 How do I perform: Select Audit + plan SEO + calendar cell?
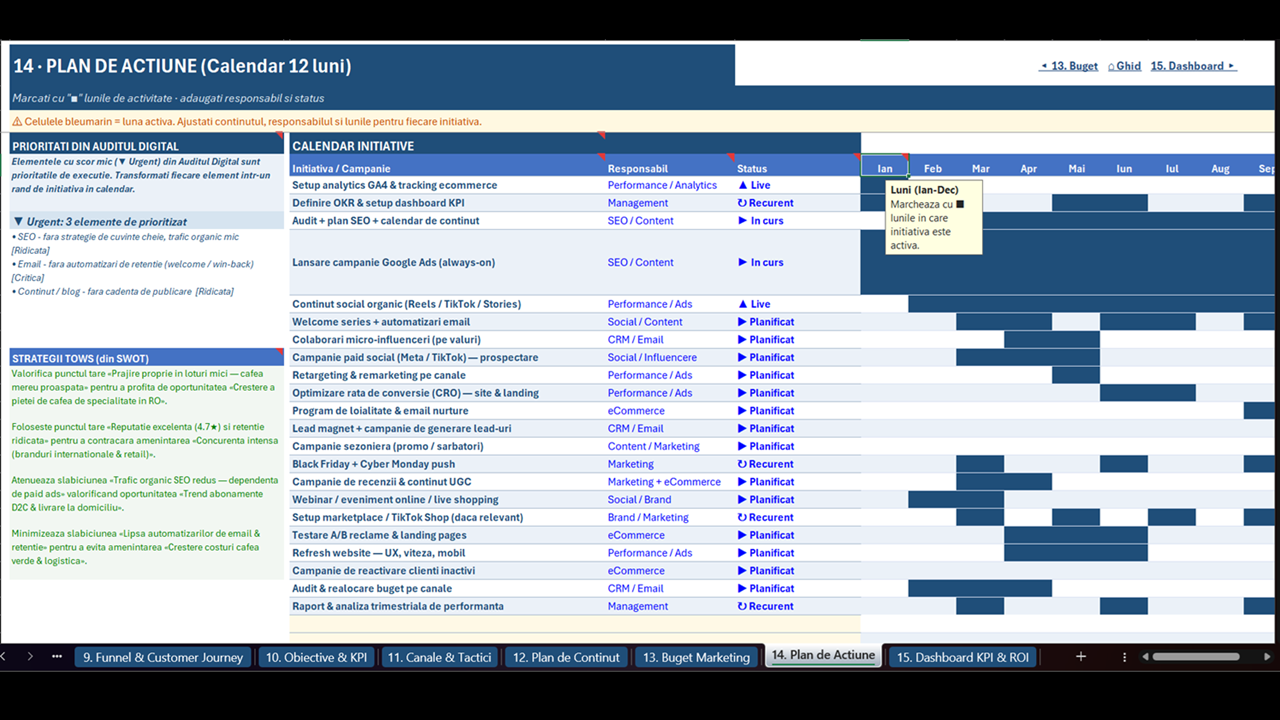click(x=447, y=221)
